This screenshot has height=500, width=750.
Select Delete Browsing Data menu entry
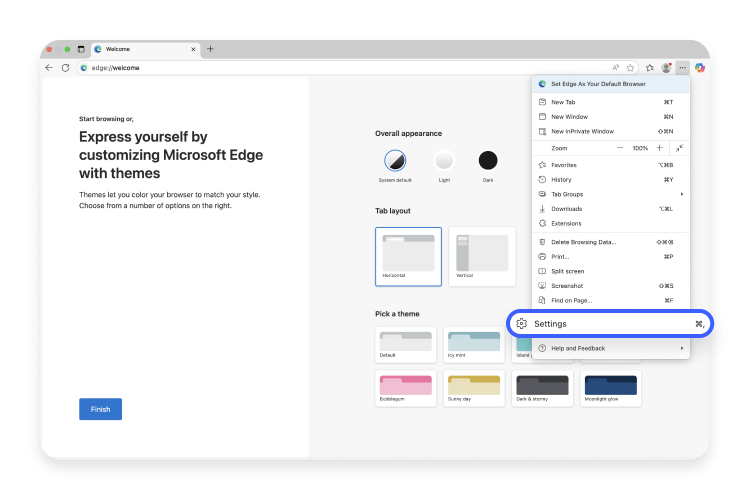click(x=611, y=242)
